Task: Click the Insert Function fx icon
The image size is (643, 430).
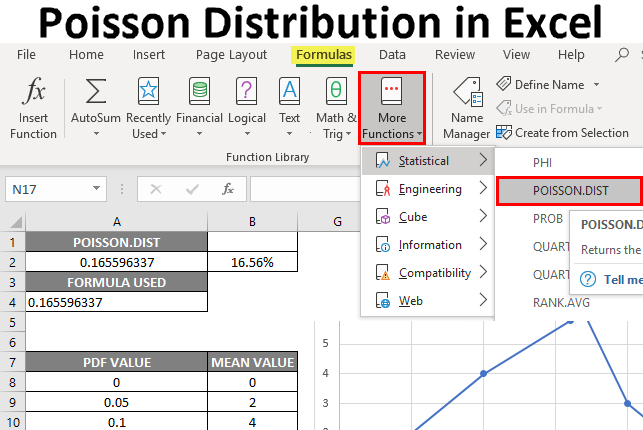Action: point(33,91)
